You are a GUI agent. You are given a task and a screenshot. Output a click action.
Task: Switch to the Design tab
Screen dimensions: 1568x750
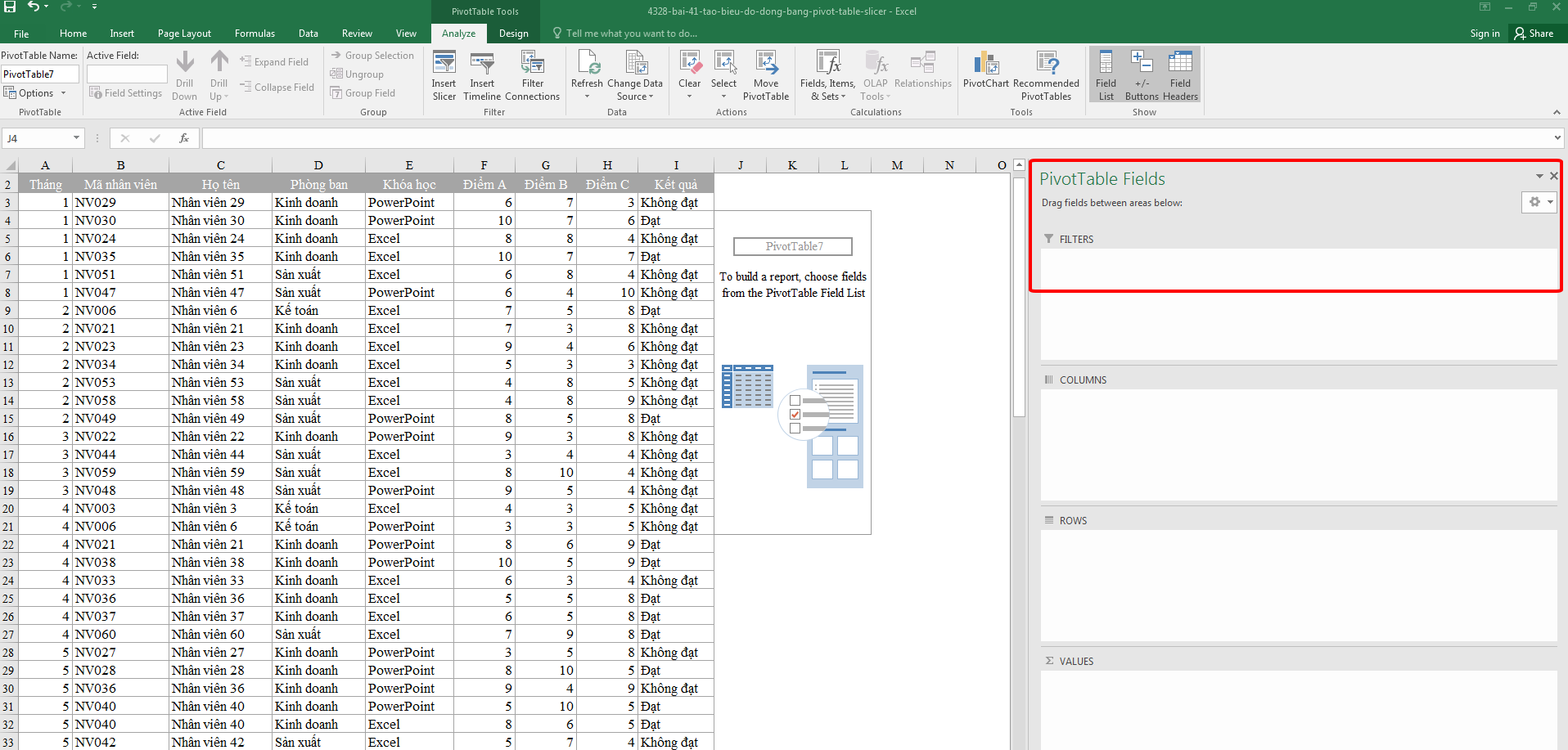(x=513, y=34)
